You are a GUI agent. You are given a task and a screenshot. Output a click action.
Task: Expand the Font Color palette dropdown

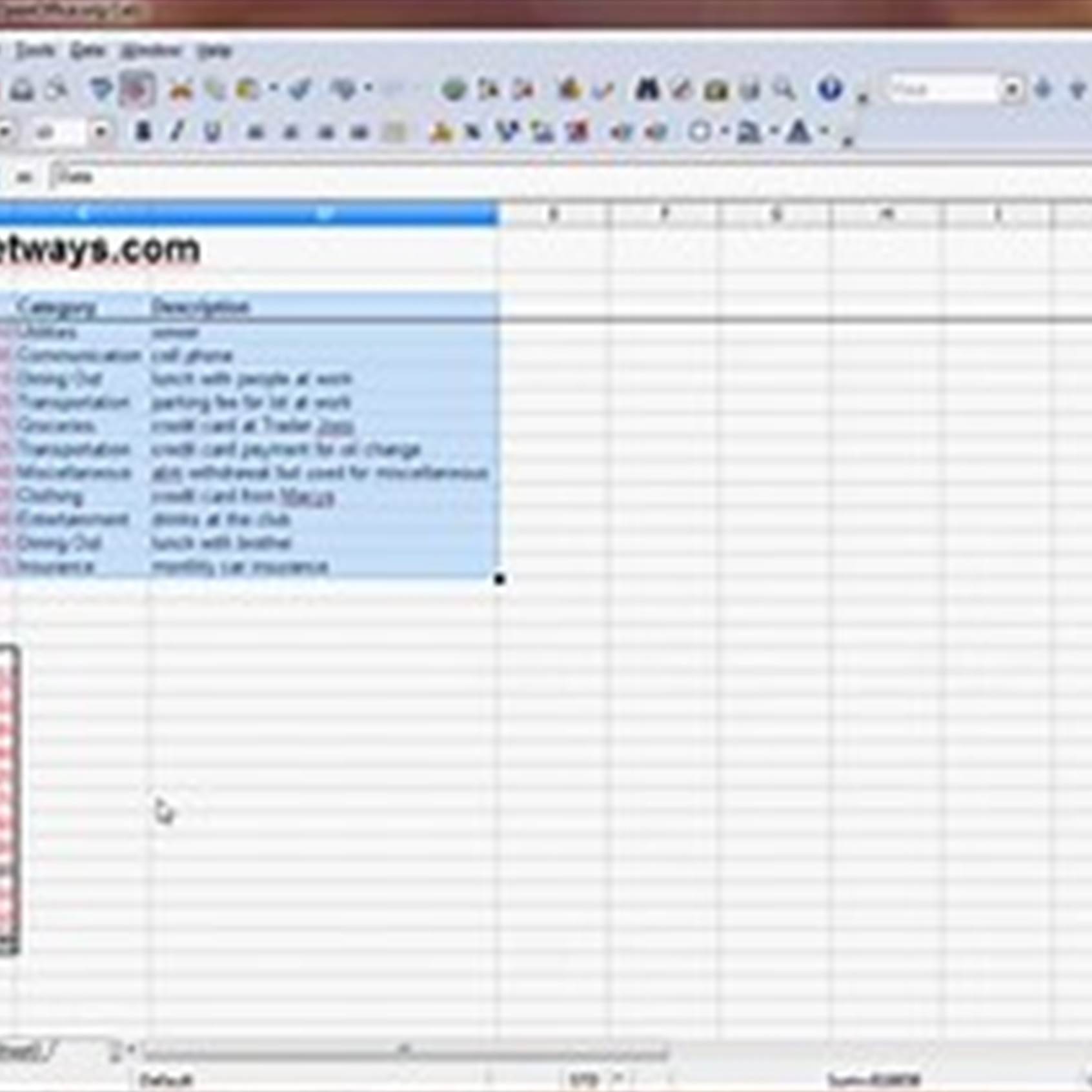coord(825,132)
